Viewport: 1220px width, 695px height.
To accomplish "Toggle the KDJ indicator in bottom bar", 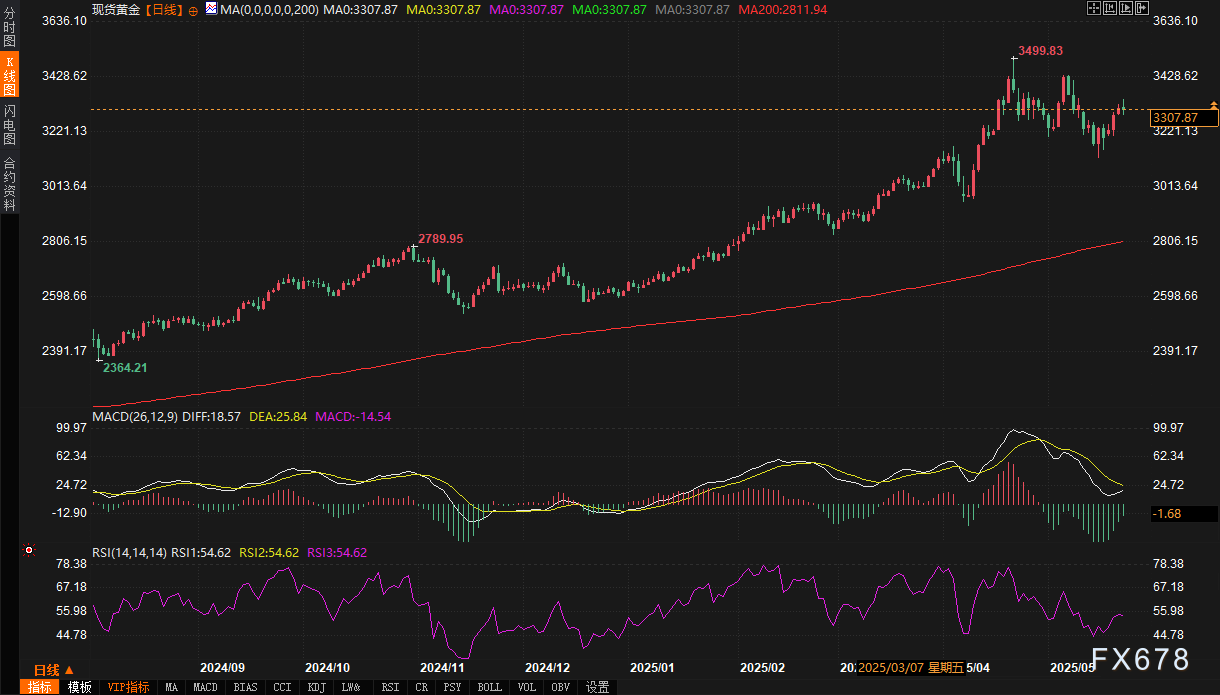I will (316, 687).
